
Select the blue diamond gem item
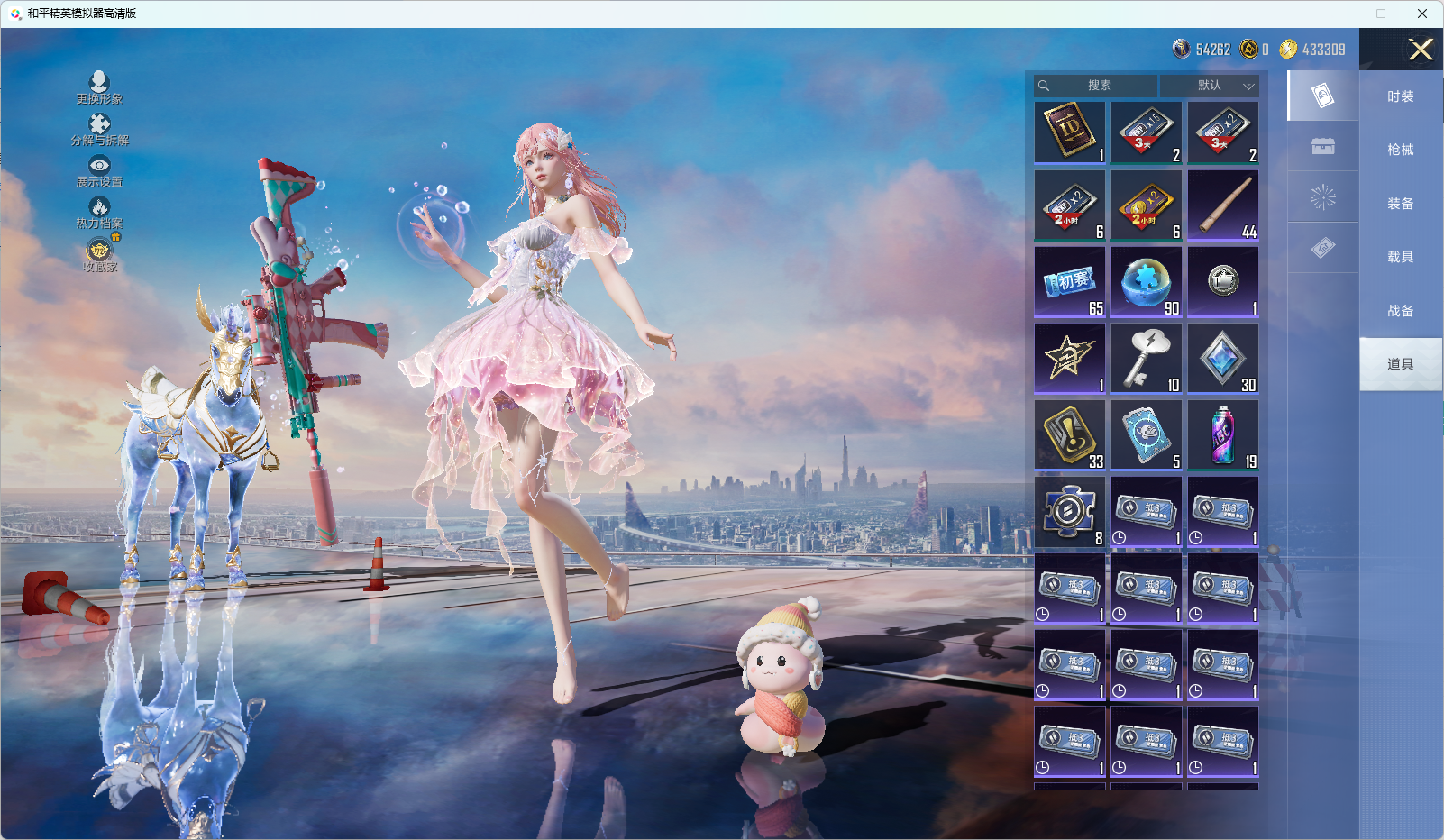[1223, 360]
